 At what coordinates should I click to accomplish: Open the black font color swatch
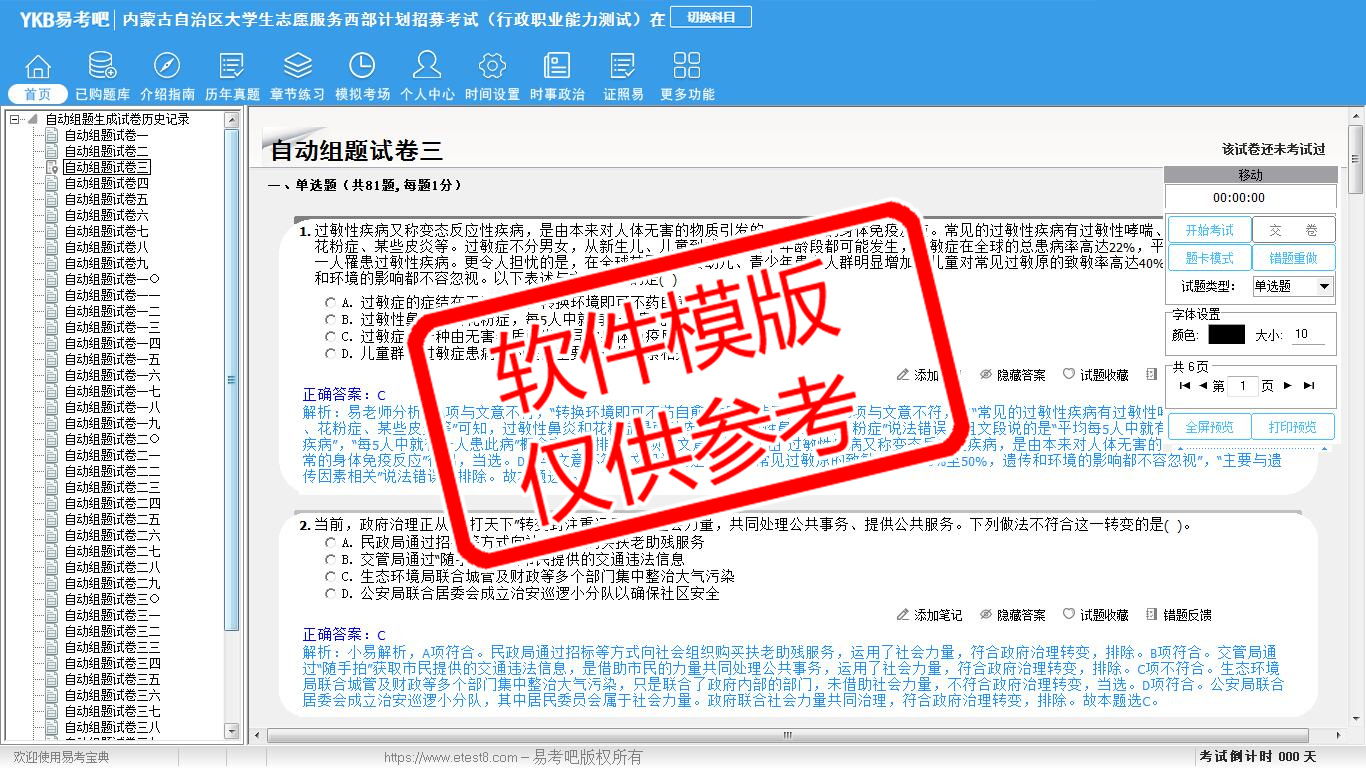point(1226,335)
